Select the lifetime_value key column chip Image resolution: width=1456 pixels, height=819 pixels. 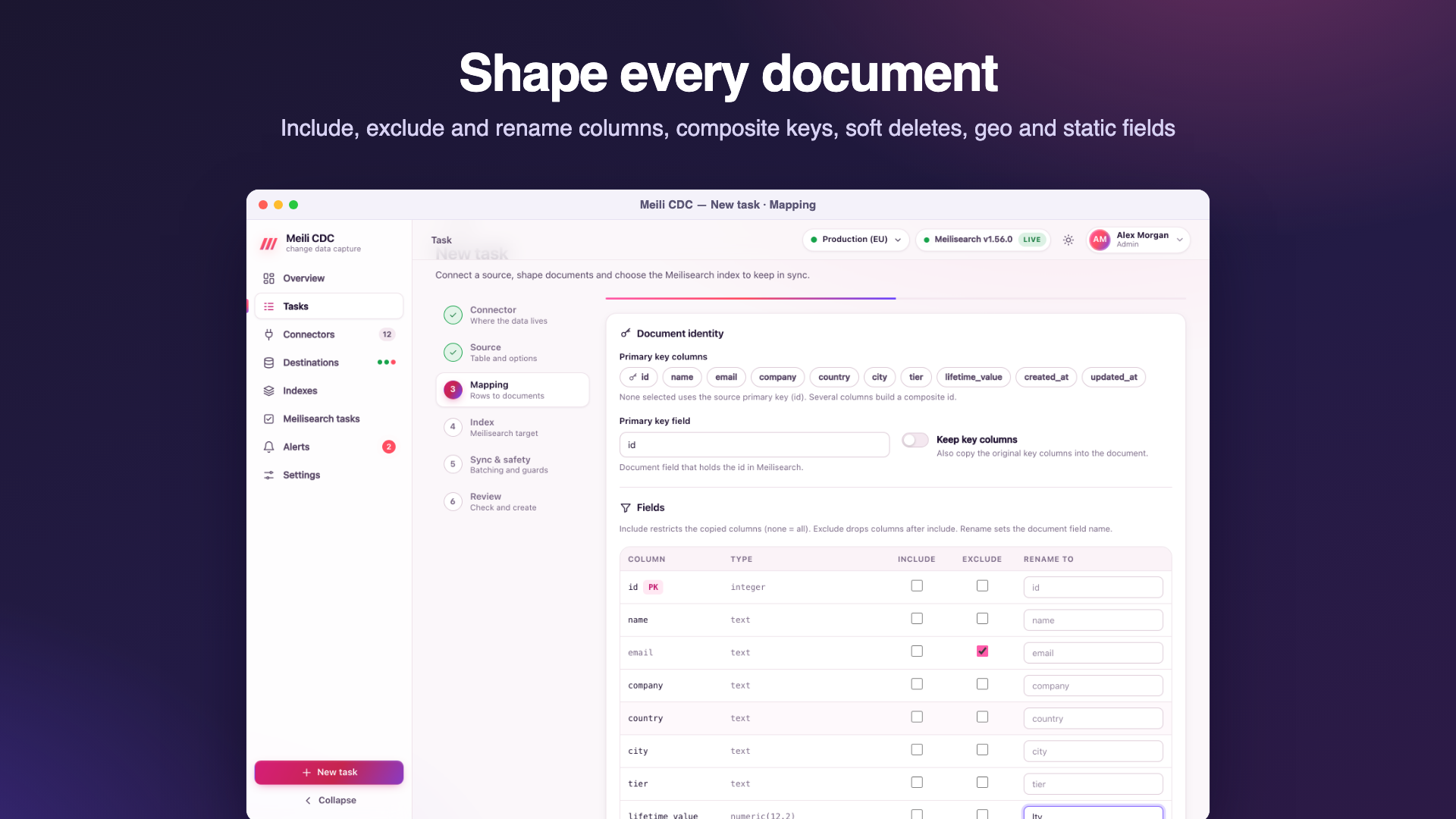973,377
